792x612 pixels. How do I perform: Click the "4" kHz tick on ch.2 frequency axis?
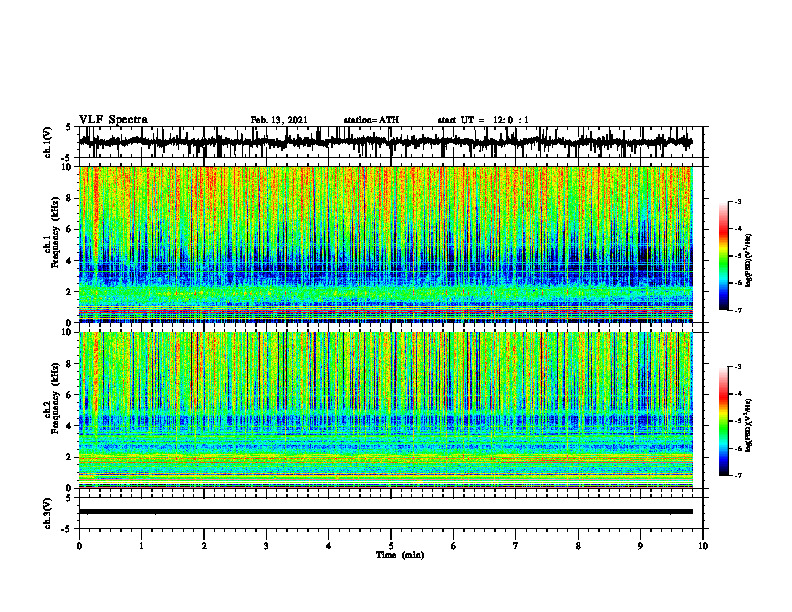[x=70, y=426]
